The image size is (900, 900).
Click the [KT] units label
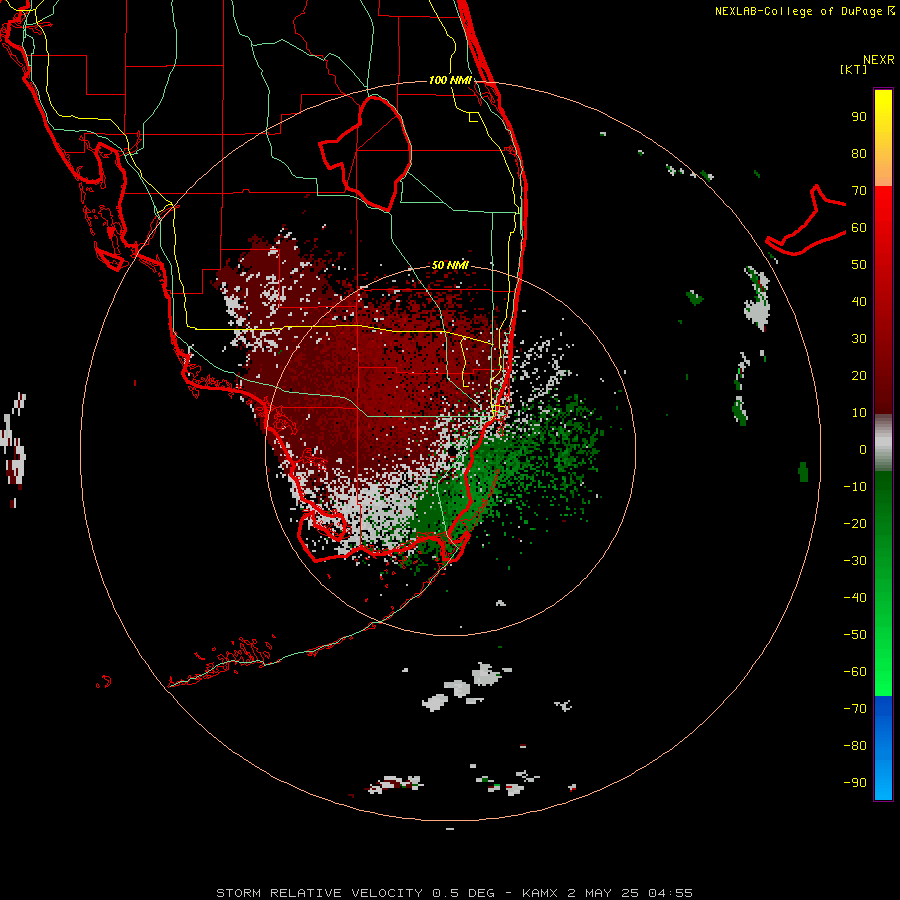pos(854,69)
